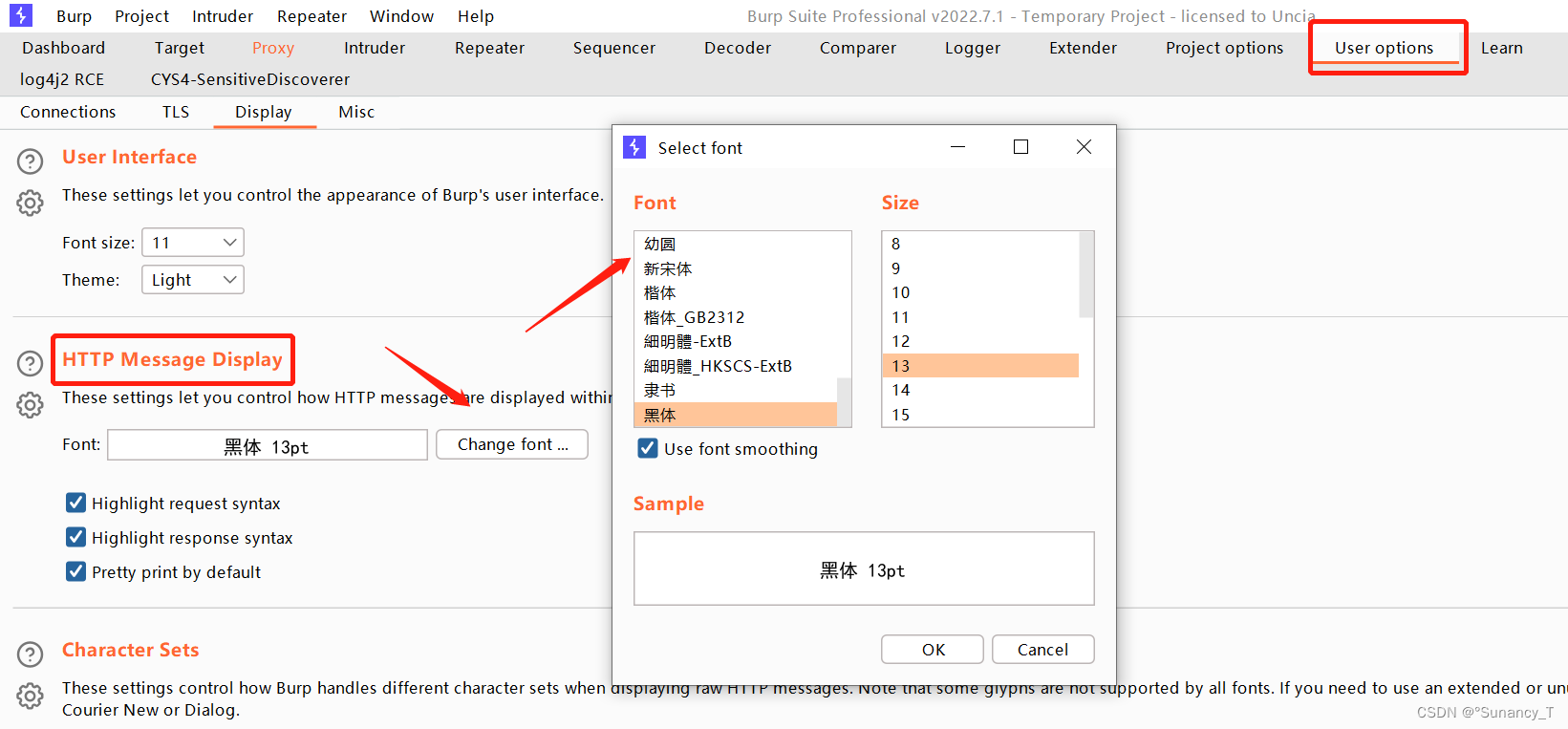1568x729 pixels.
Task: Open the Window menu
Action: coord(401,16)
